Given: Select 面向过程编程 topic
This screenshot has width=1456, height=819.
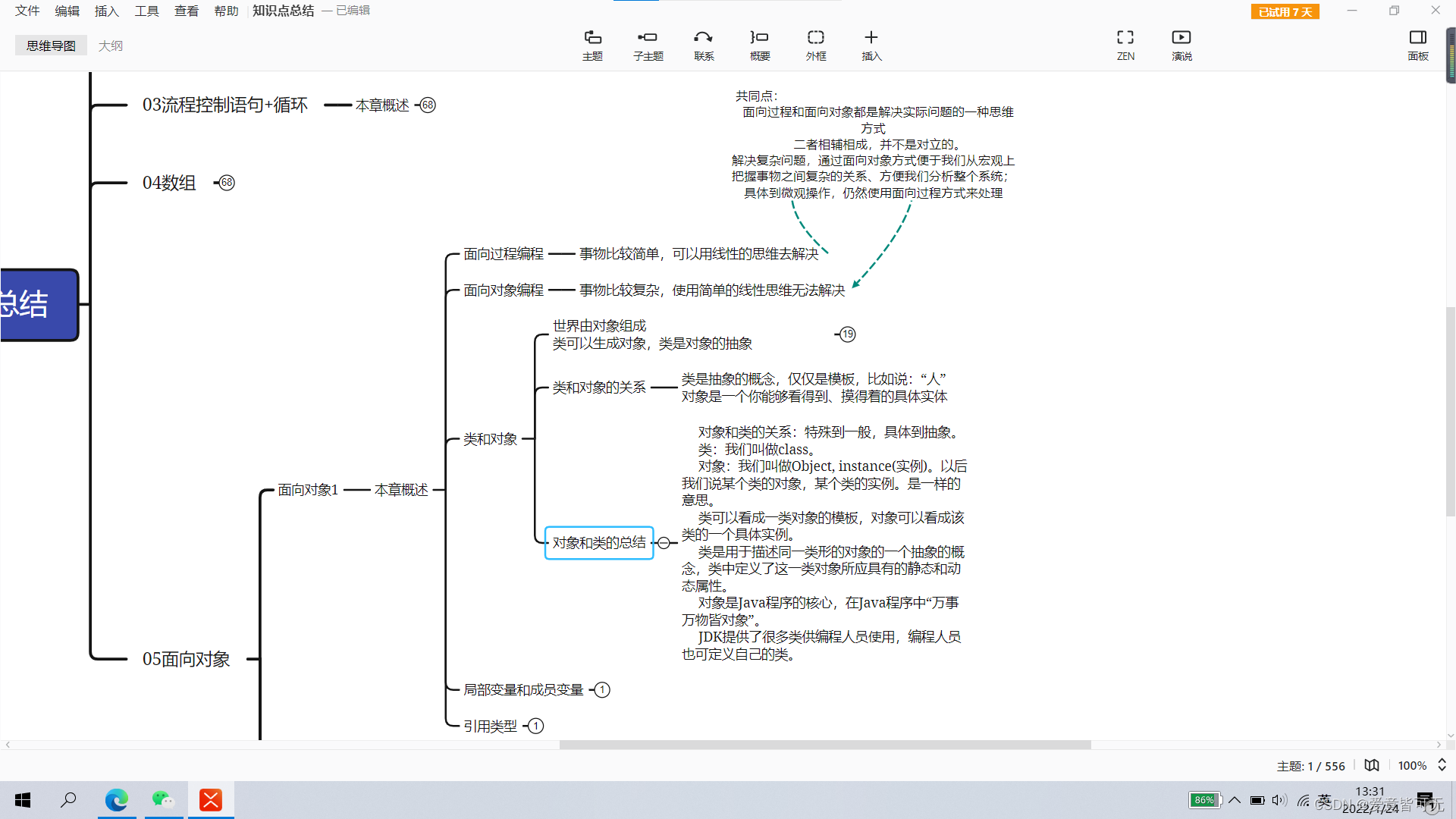Looking at the screenshot, I should pyautogui.click(x=504, y=254).
